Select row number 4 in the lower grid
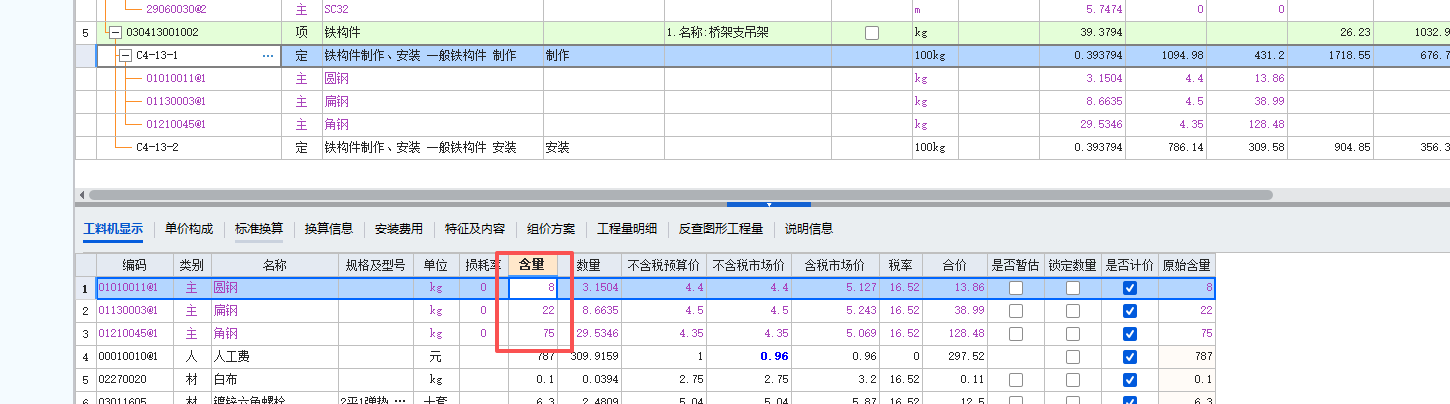 pos(86,357)
